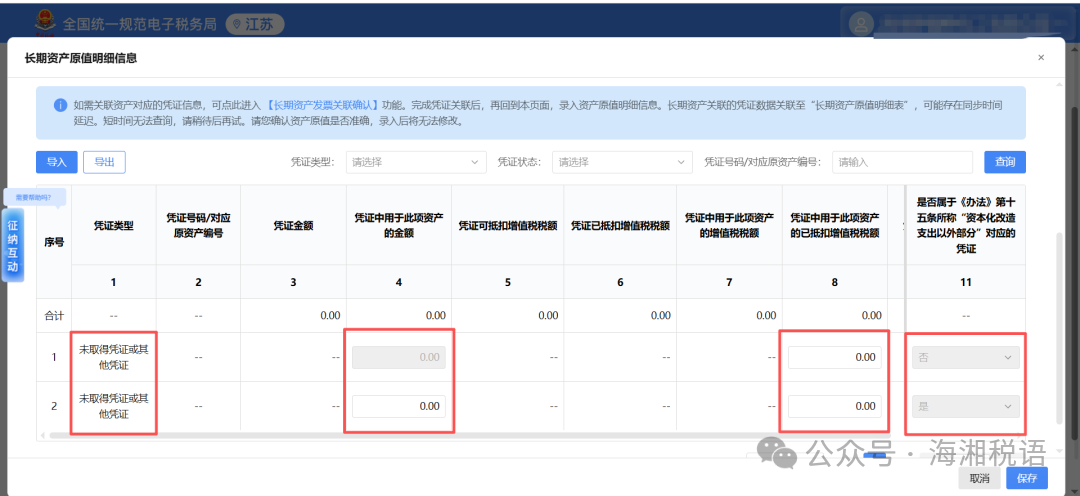Click the 查询 search button
The height and width of the screenshot is (496, 1080).
[1004, 162]
